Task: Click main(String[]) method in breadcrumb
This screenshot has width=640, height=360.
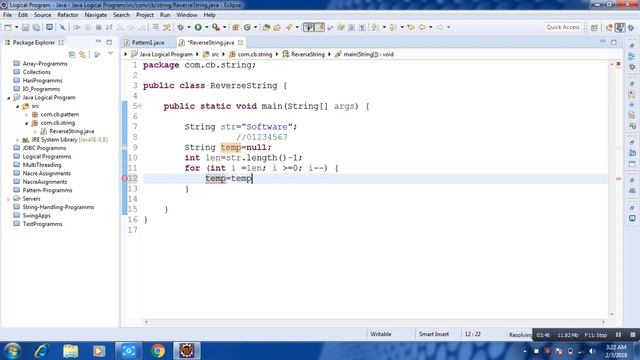Action: coord(368,54)
